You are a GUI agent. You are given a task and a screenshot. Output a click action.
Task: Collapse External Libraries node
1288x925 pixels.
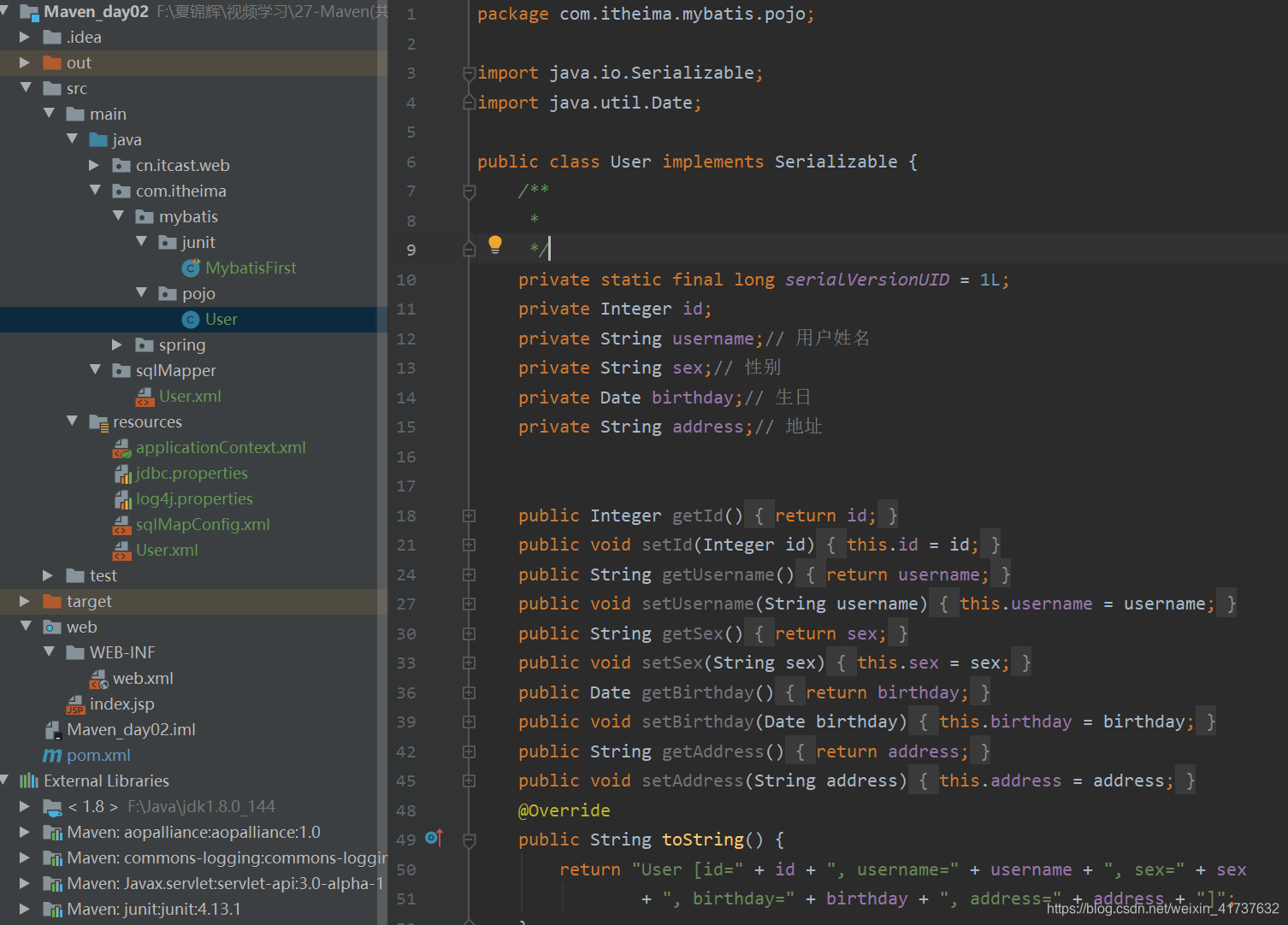4,780
